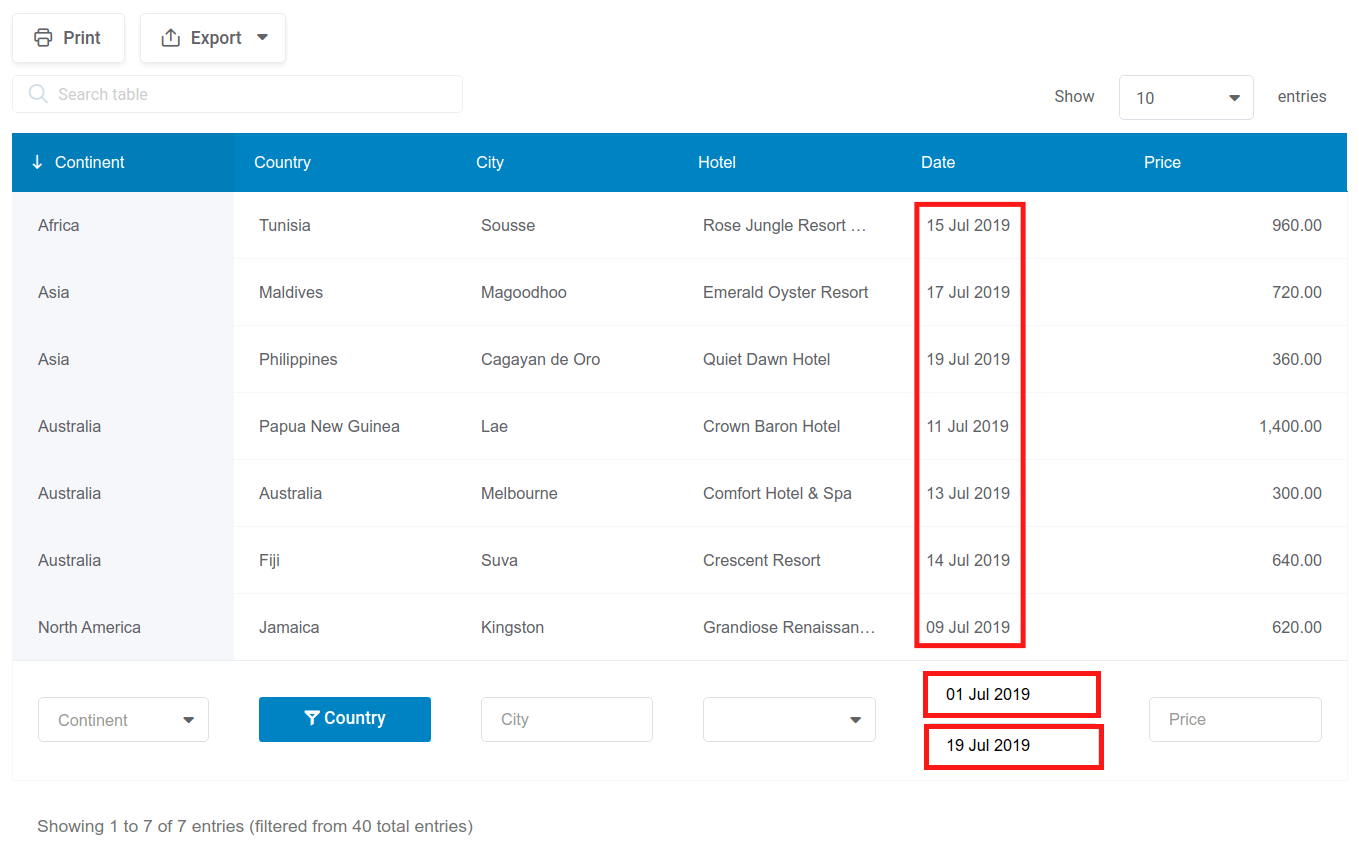Sort the table by Price column header
This screenshot has height=852, width=1359.
pos(1162,162)
